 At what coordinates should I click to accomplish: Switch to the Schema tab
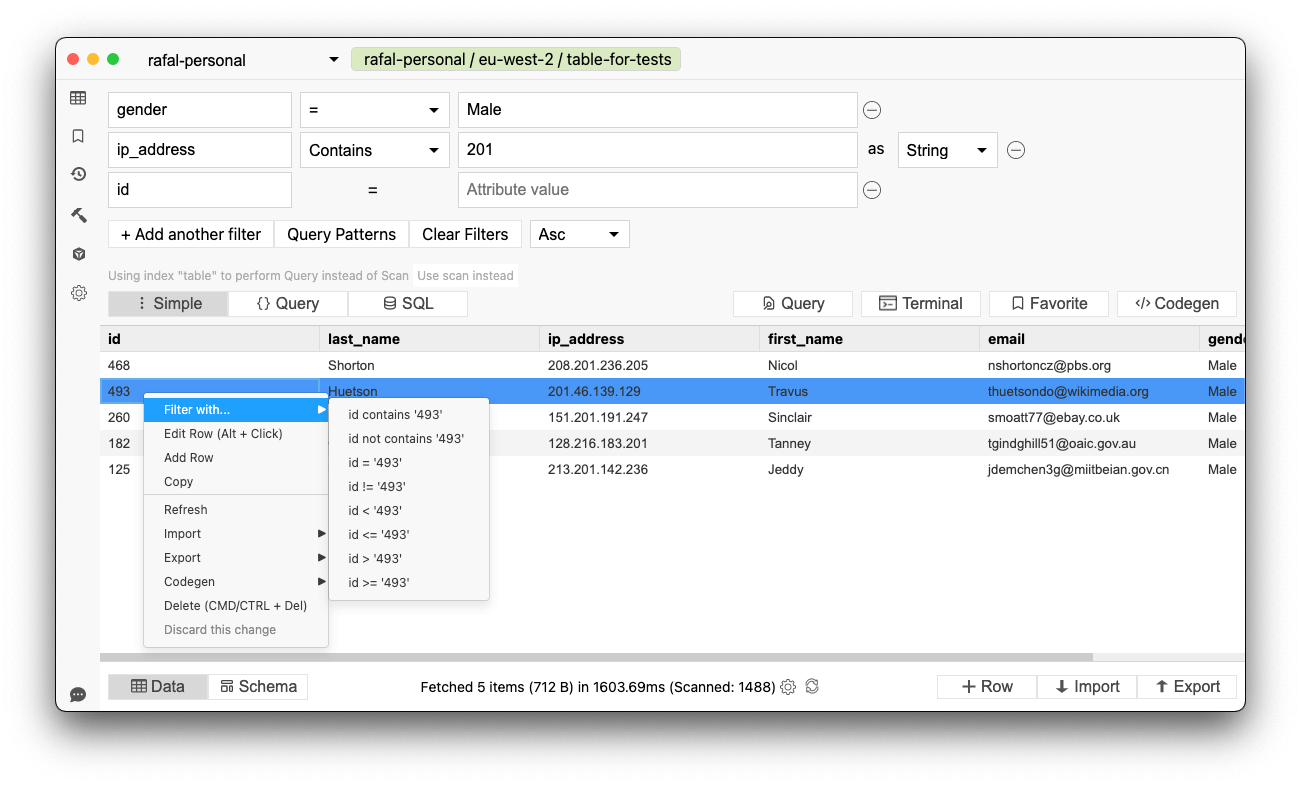tap(258, 686)
